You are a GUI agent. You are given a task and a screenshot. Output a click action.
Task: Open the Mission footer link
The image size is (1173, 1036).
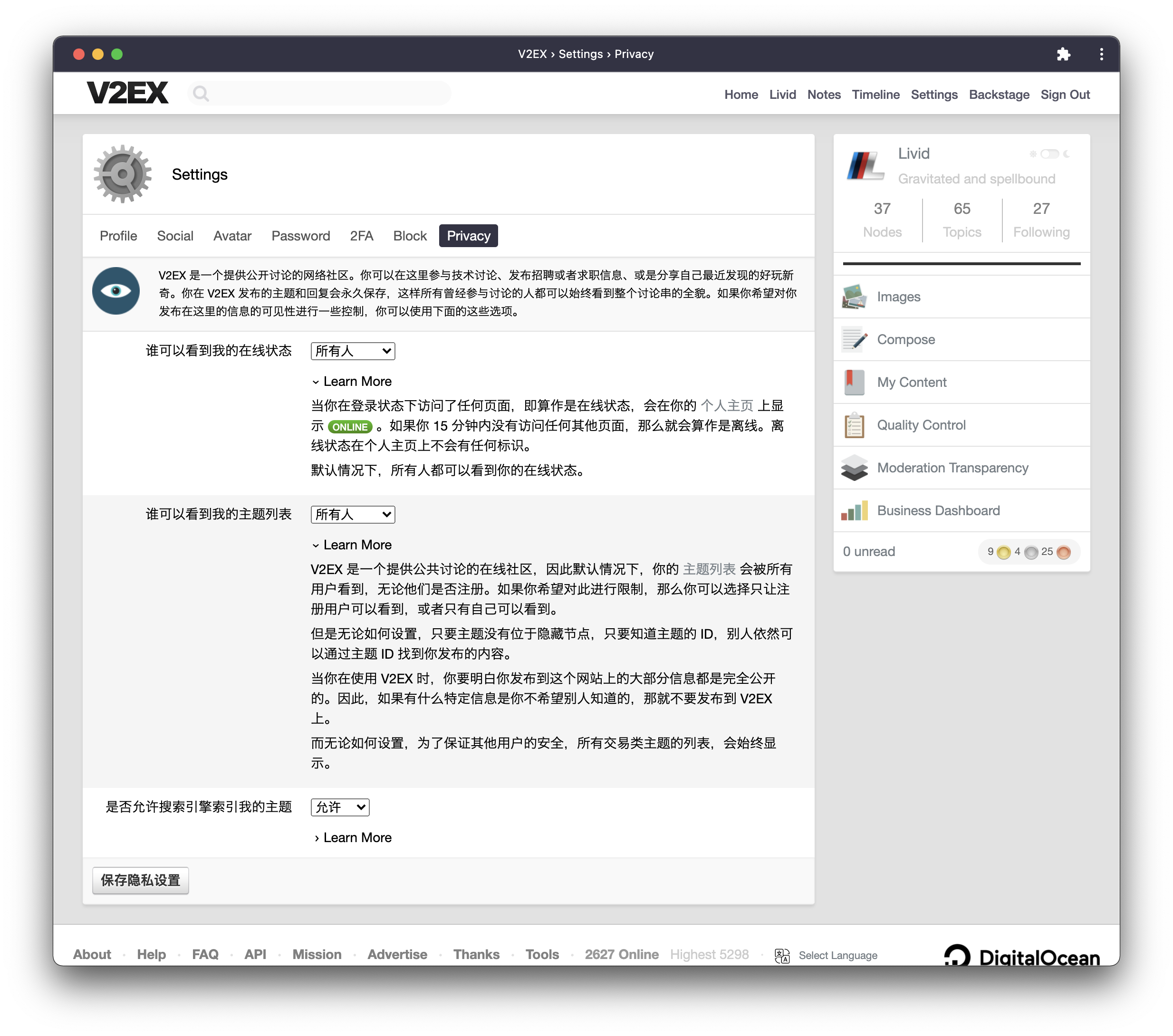tap(317, 954)
